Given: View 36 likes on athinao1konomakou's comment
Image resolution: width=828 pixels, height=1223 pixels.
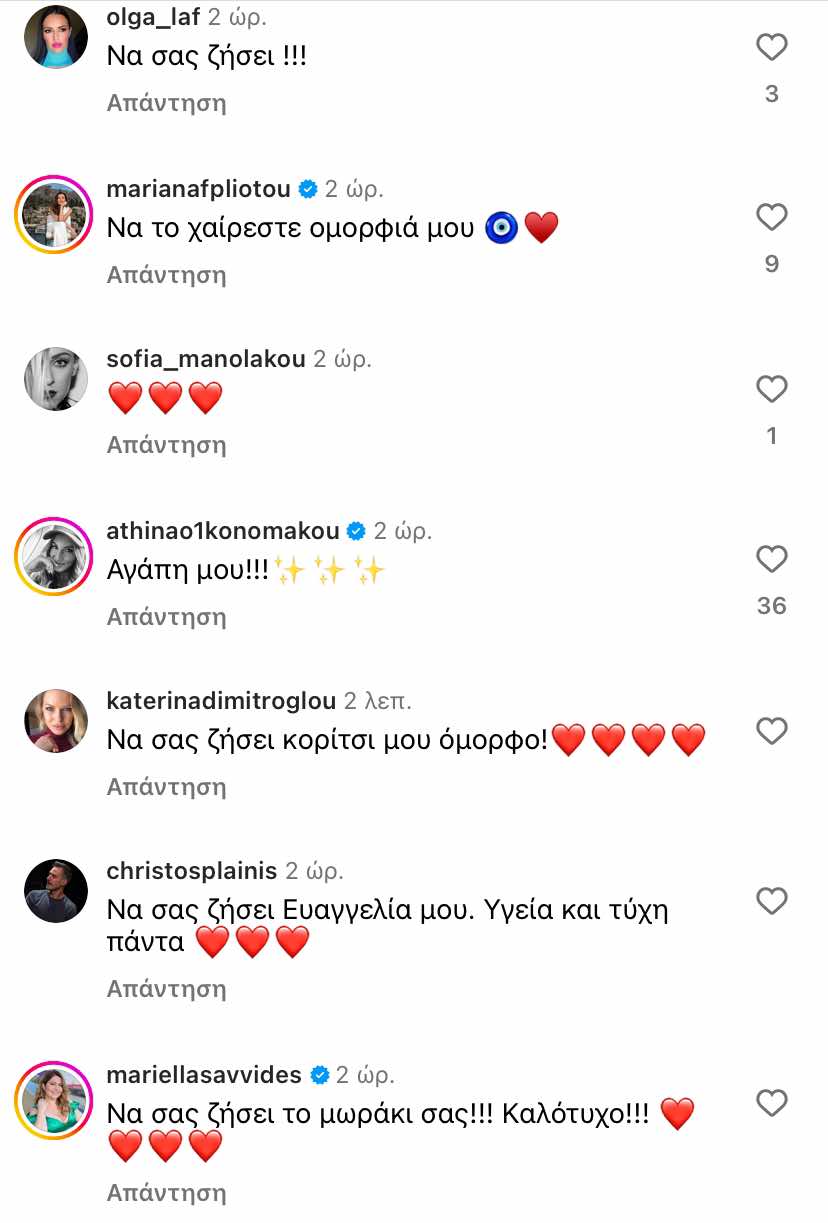Looking at the screenshot, I should [x=771, y=607].
